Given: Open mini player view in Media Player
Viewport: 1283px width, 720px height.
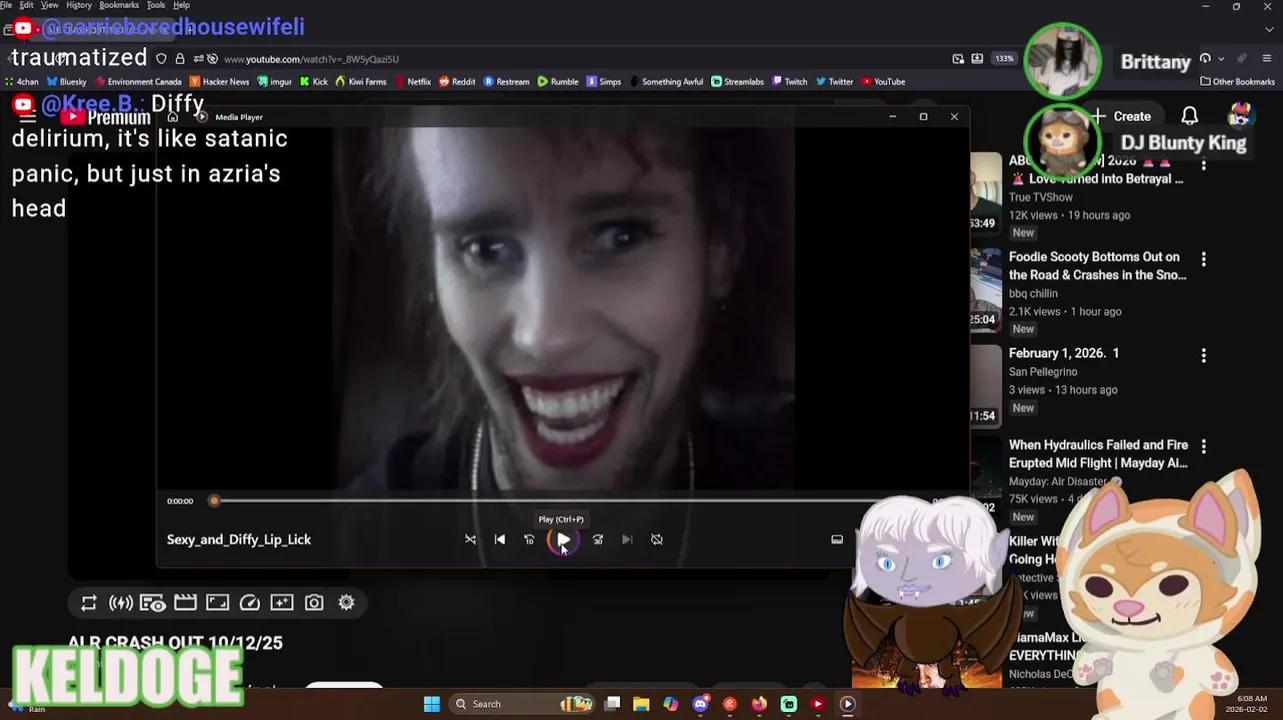Looking at the screenshot, I should pos(837,539).
